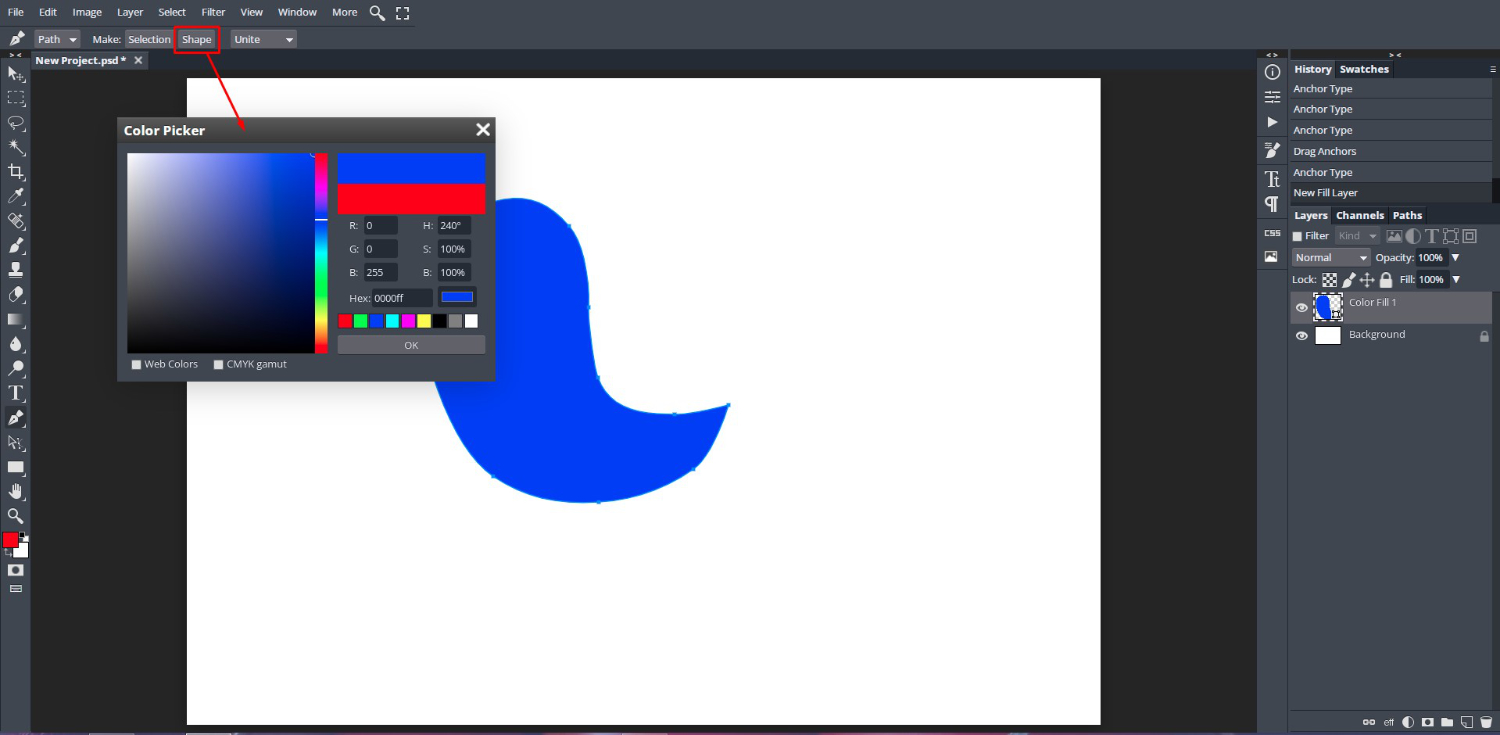Select the Dodge tool
This screenshot has height=735, width=1500.
16,368
